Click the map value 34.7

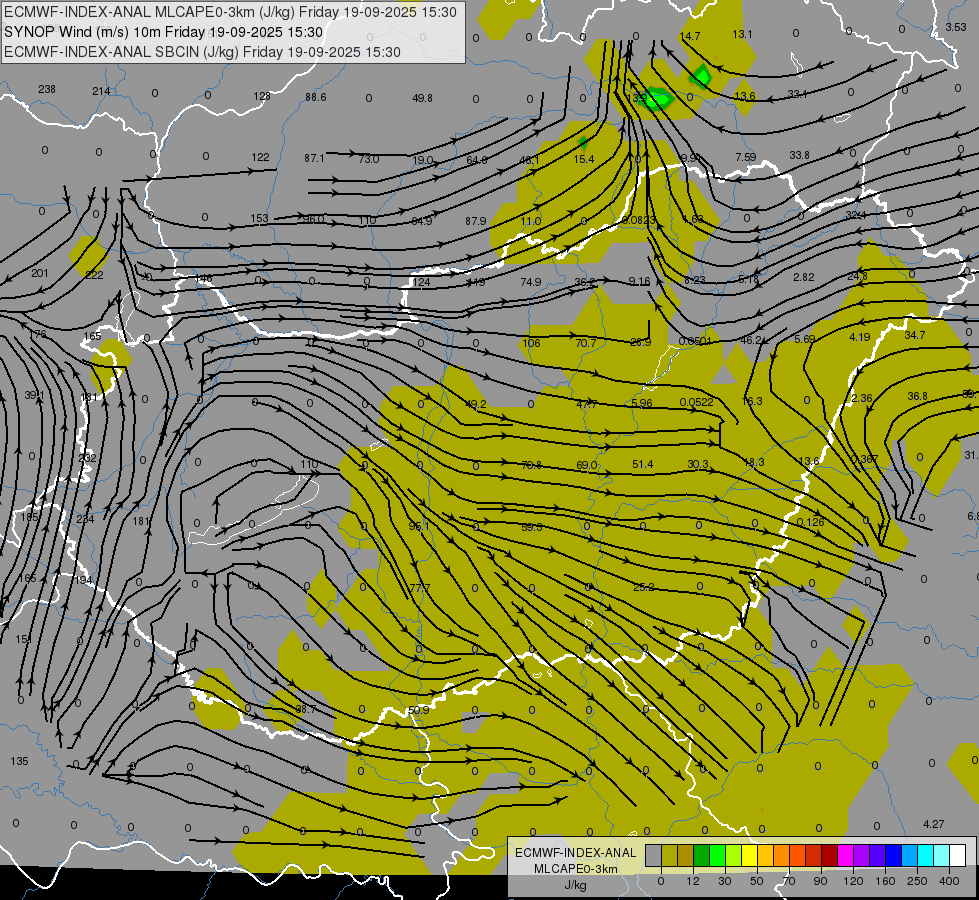tap(915, 335)
